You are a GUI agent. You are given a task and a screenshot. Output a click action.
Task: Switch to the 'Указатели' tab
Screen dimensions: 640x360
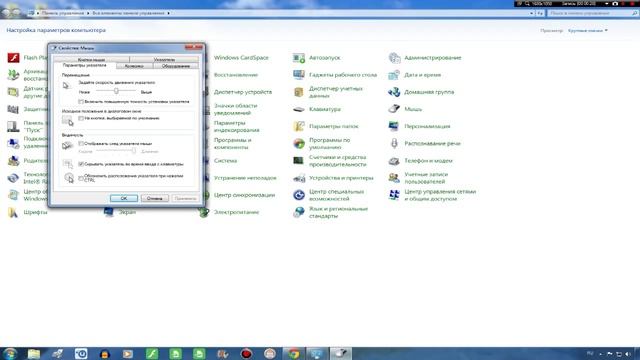point(164,60)
